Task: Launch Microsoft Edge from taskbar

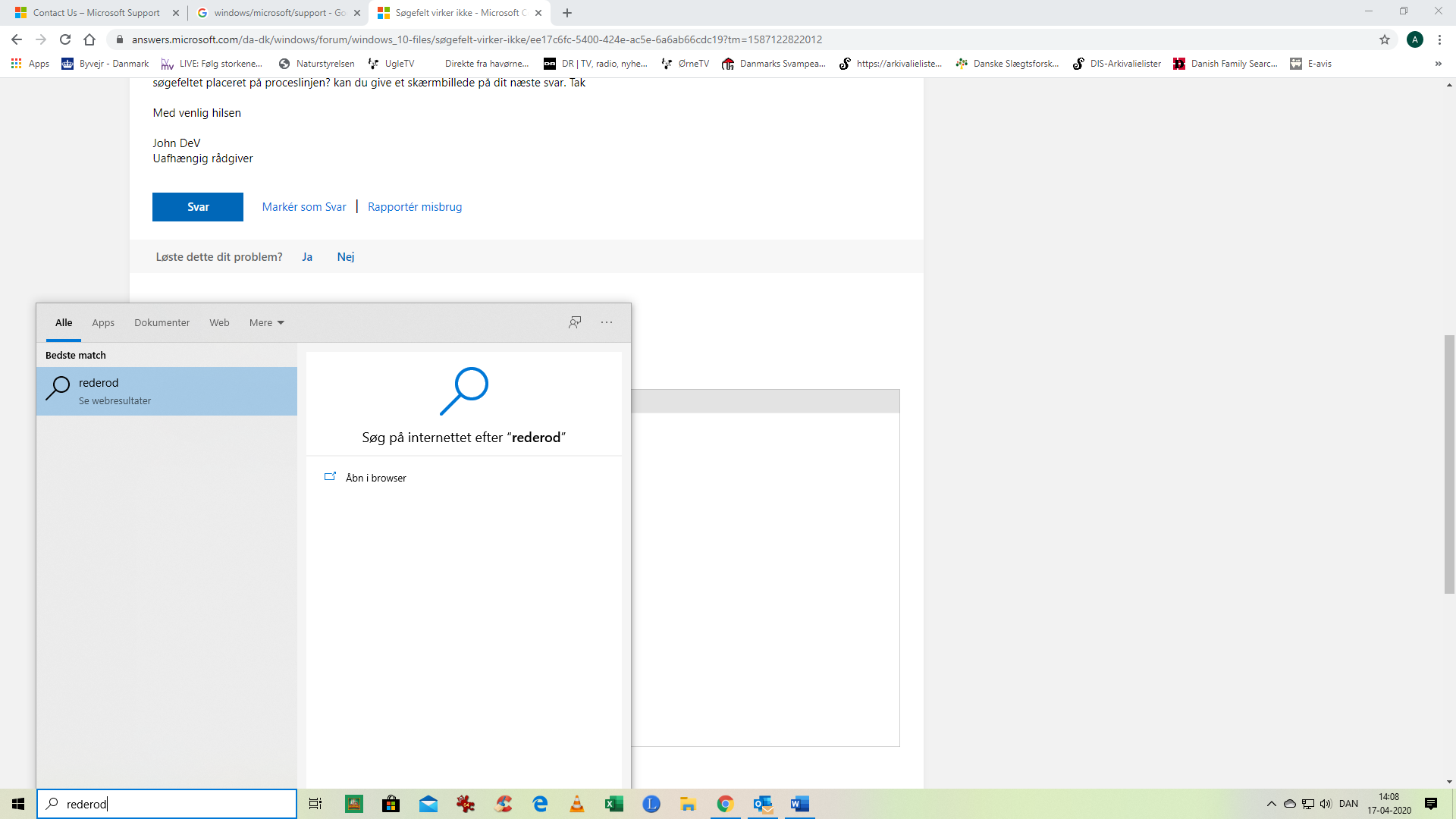Action: coord(540,804)
